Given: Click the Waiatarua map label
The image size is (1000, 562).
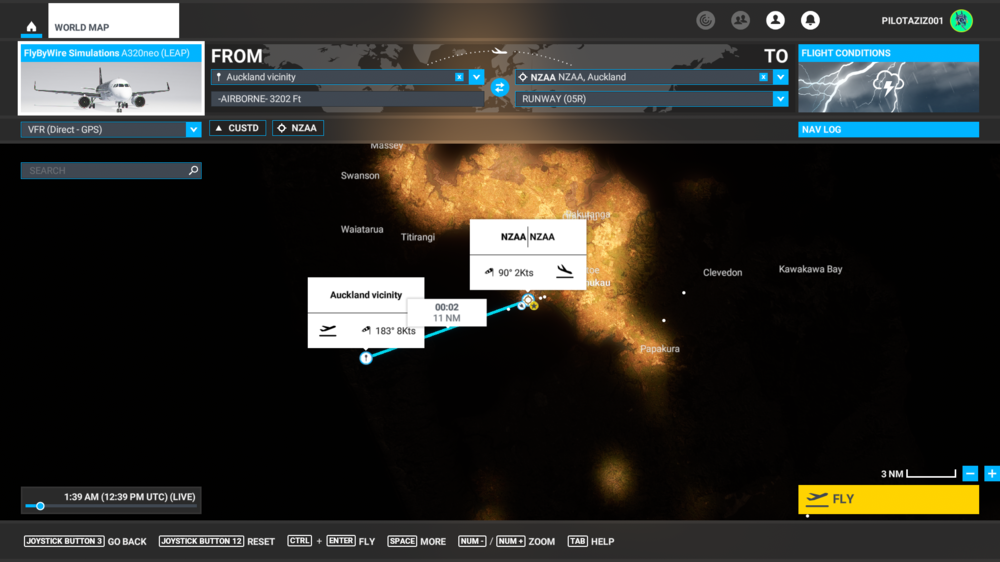Looking at the screenshot, I should [362, 229].
